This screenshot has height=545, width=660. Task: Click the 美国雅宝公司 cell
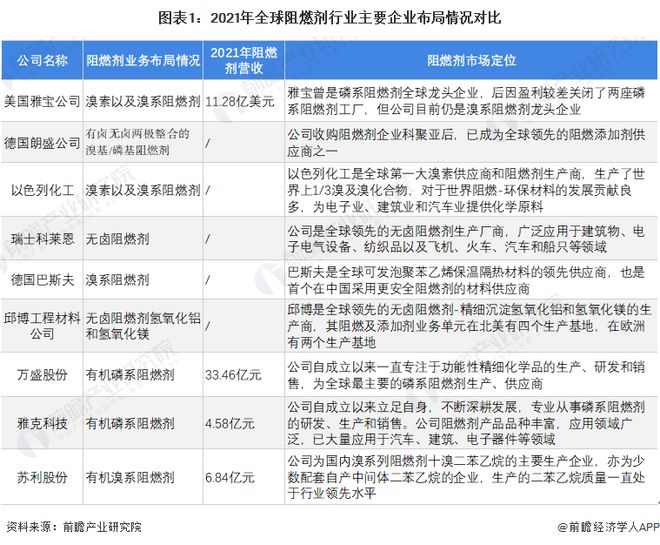42,101
